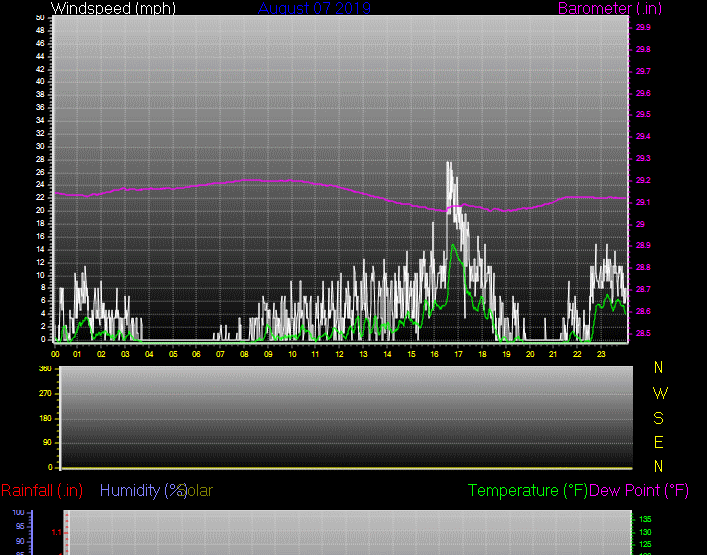Click the Rainfall (.in) legend label
This screenshot has height=555, width=707.
coord(42,491)
